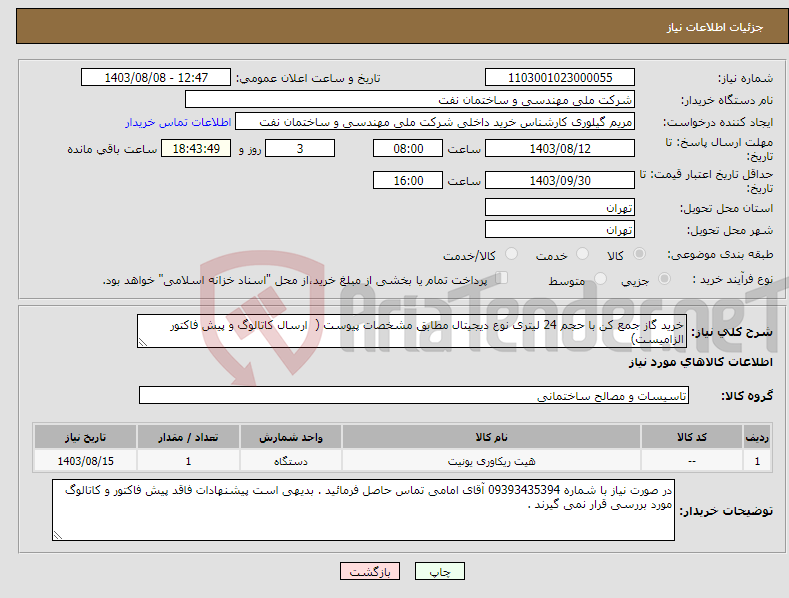Click the تعداد / مقدار column header
This screenshot has width=789, height=598.
point(188,437)
